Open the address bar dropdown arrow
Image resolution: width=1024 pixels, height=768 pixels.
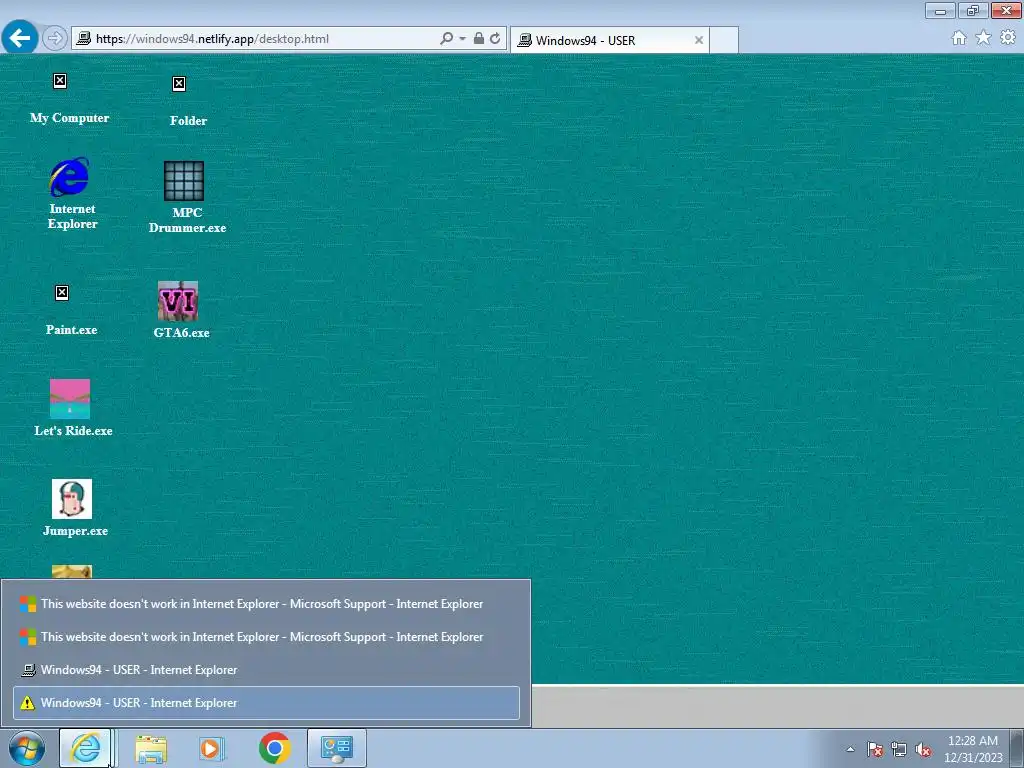point(462,39)
